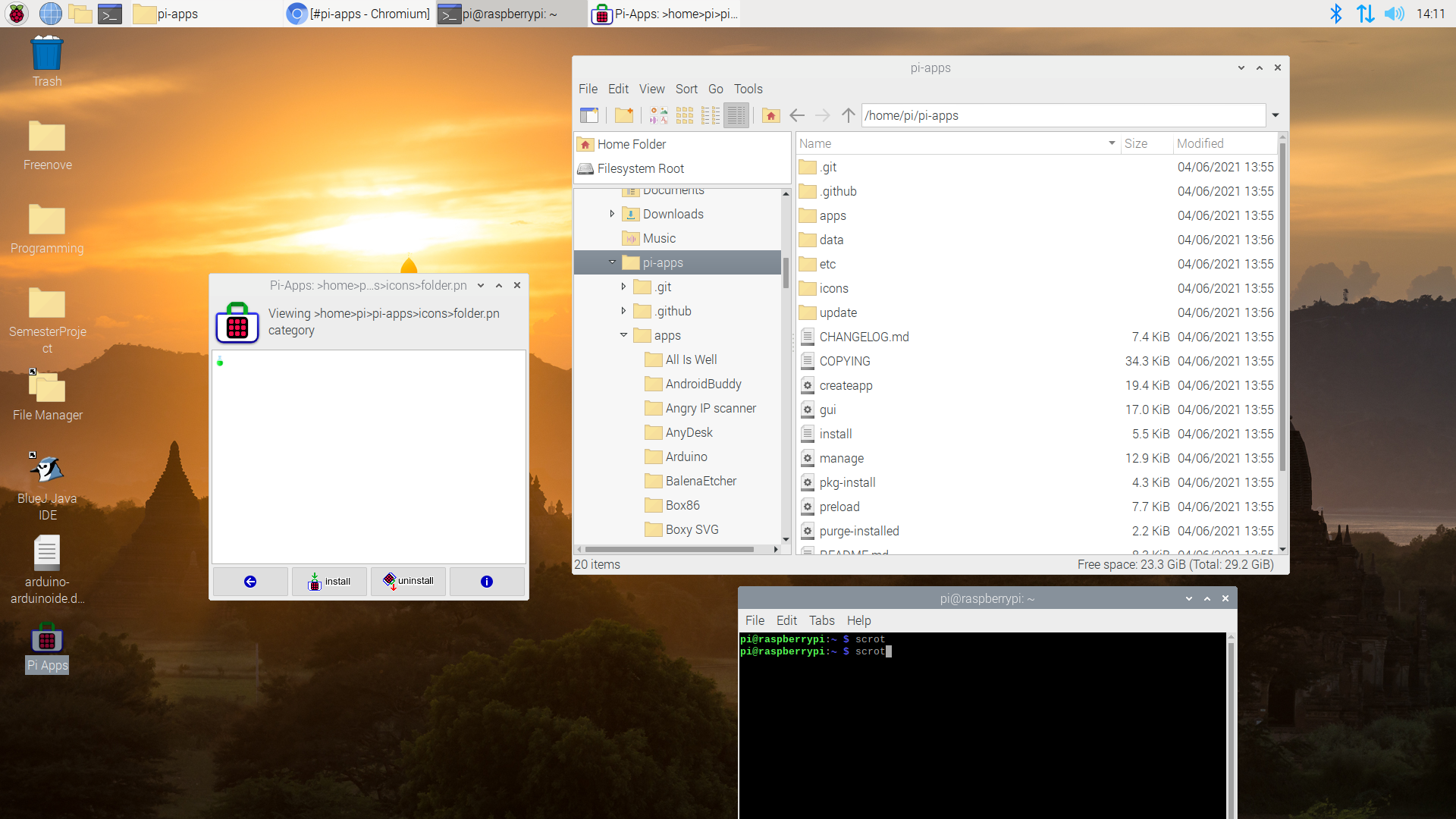Click the /home/pi/pi-apps path field
This screenshot has width=1456, height=819.
[1063, 115]
